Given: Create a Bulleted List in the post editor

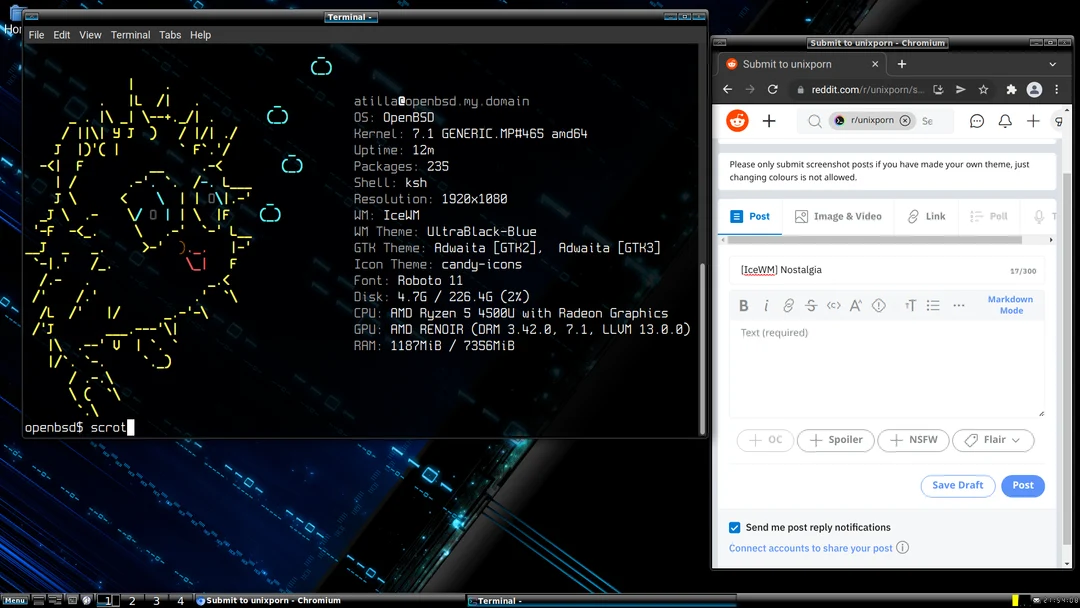Looking at the screenshot, I should [933, 305].
